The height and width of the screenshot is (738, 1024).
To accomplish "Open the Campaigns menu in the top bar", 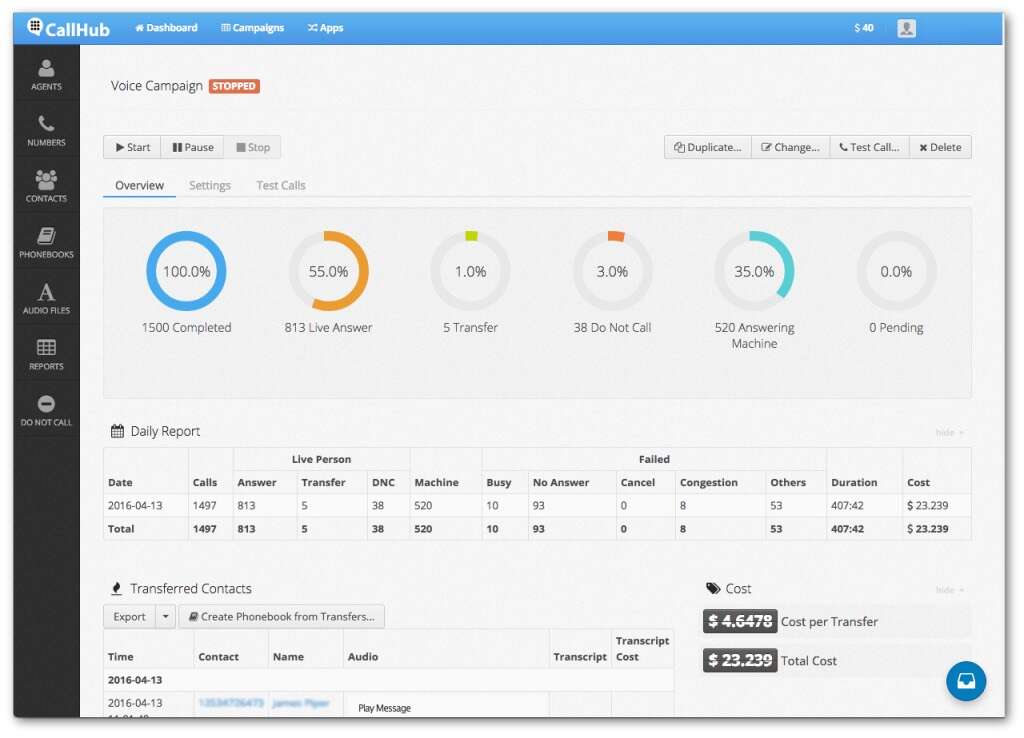I will (x=251, y=28).
